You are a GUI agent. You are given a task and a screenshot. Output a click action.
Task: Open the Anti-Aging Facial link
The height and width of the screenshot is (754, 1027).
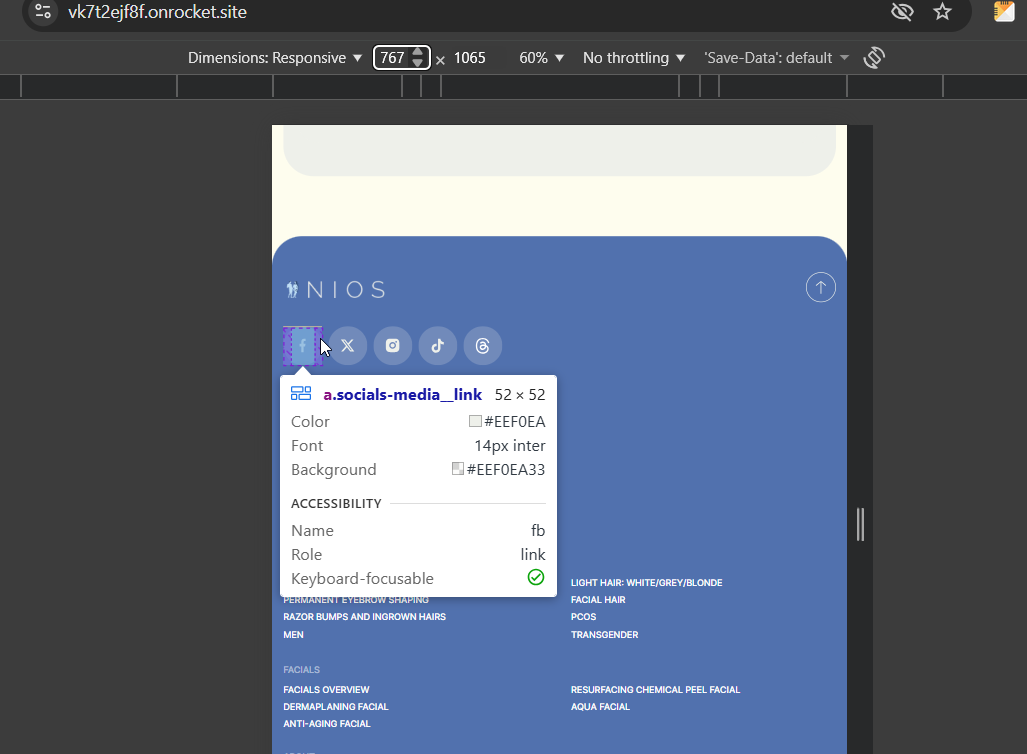pos(326,723)
